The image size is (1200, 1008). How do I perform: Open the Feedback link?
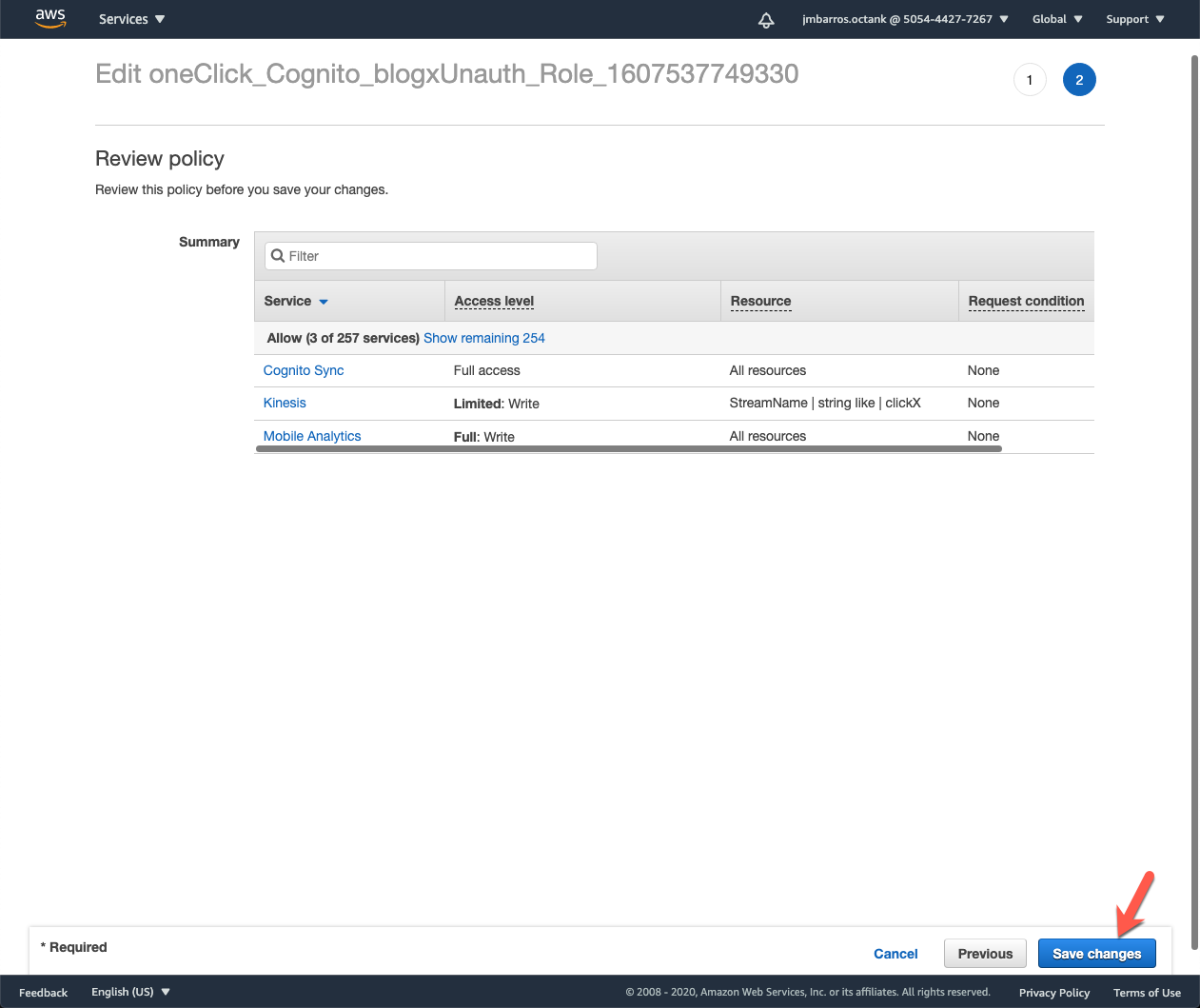click(43, 992)
